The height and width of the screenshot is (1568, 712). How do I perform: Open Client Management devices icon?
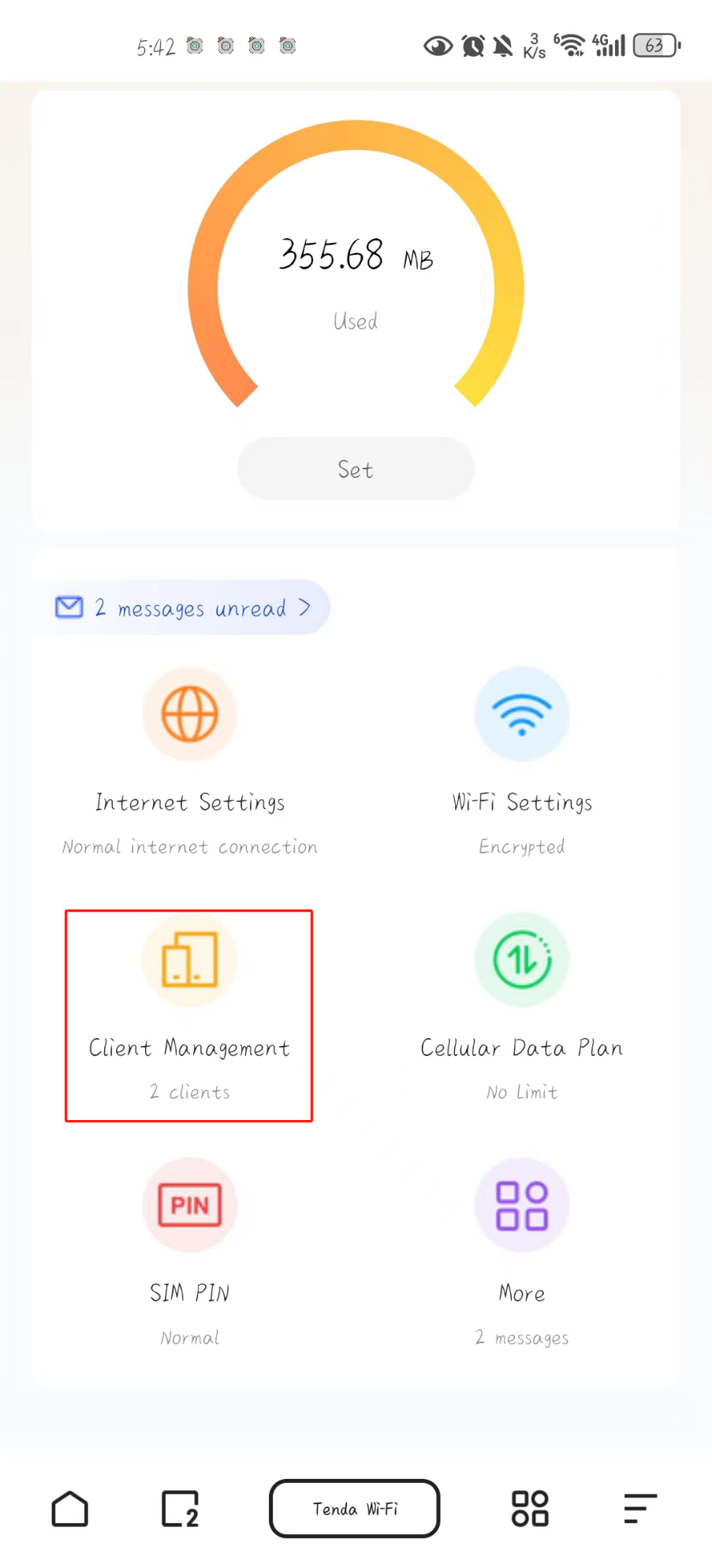click(189, 960)
